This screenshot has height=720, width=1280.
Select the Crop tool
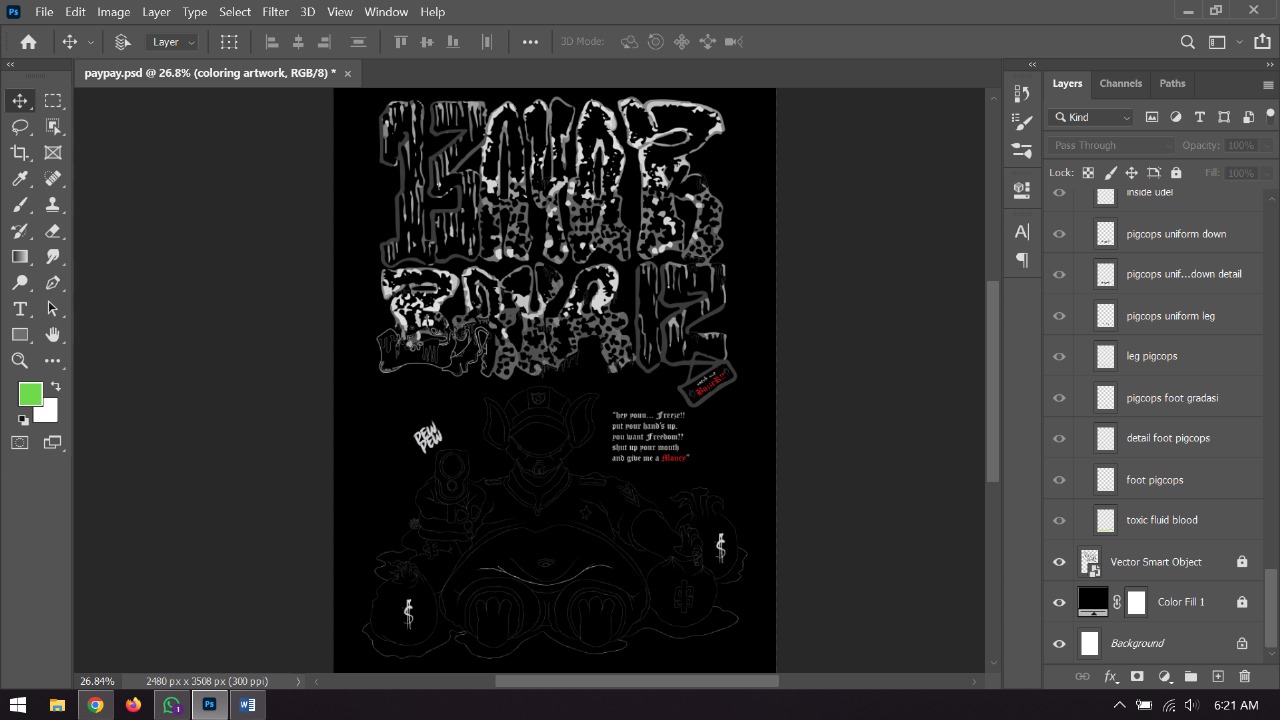point(20,153)
